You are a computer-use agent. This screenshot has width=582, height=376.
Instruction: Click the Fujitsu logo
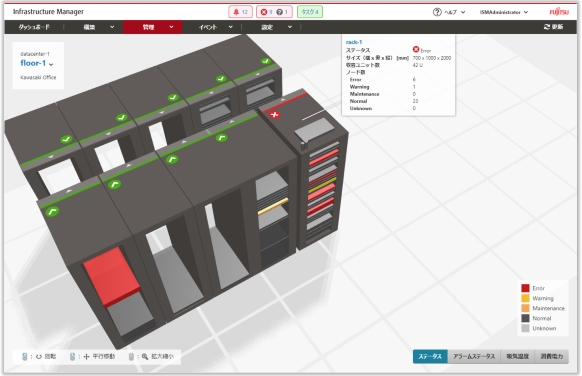point(559,12)
